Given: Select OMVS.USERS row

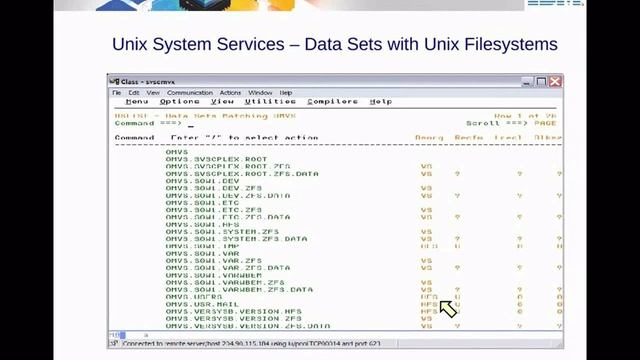Looking at the screenshot, I should pyautogui.click(x=194, y=297).
